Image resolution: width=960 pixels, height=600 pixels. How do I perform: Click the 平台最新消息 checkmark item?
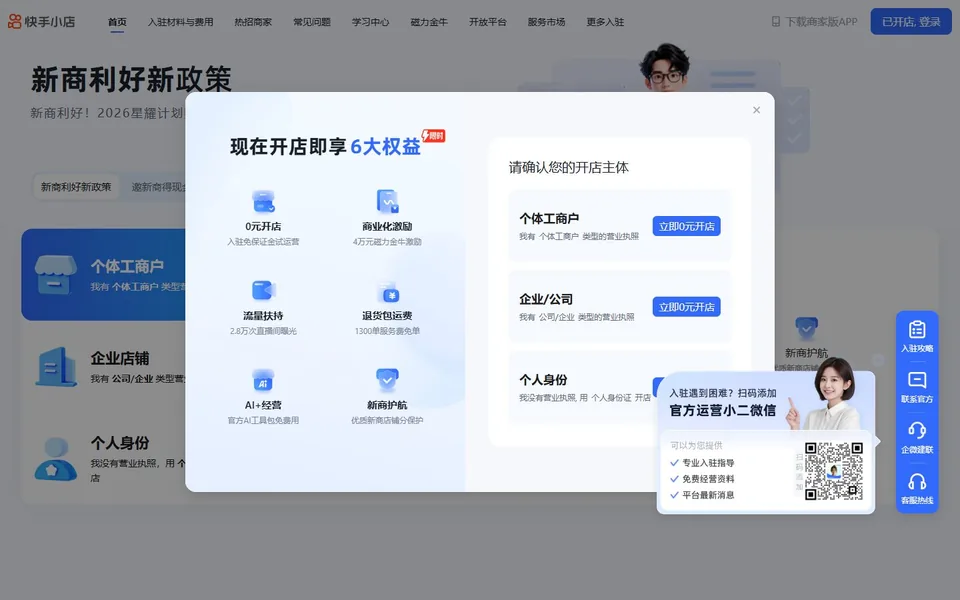(x=702, y=495)
